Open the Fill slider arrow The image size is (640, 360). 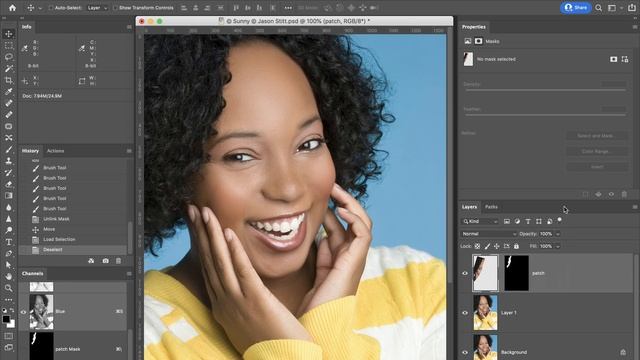[558, 246]
